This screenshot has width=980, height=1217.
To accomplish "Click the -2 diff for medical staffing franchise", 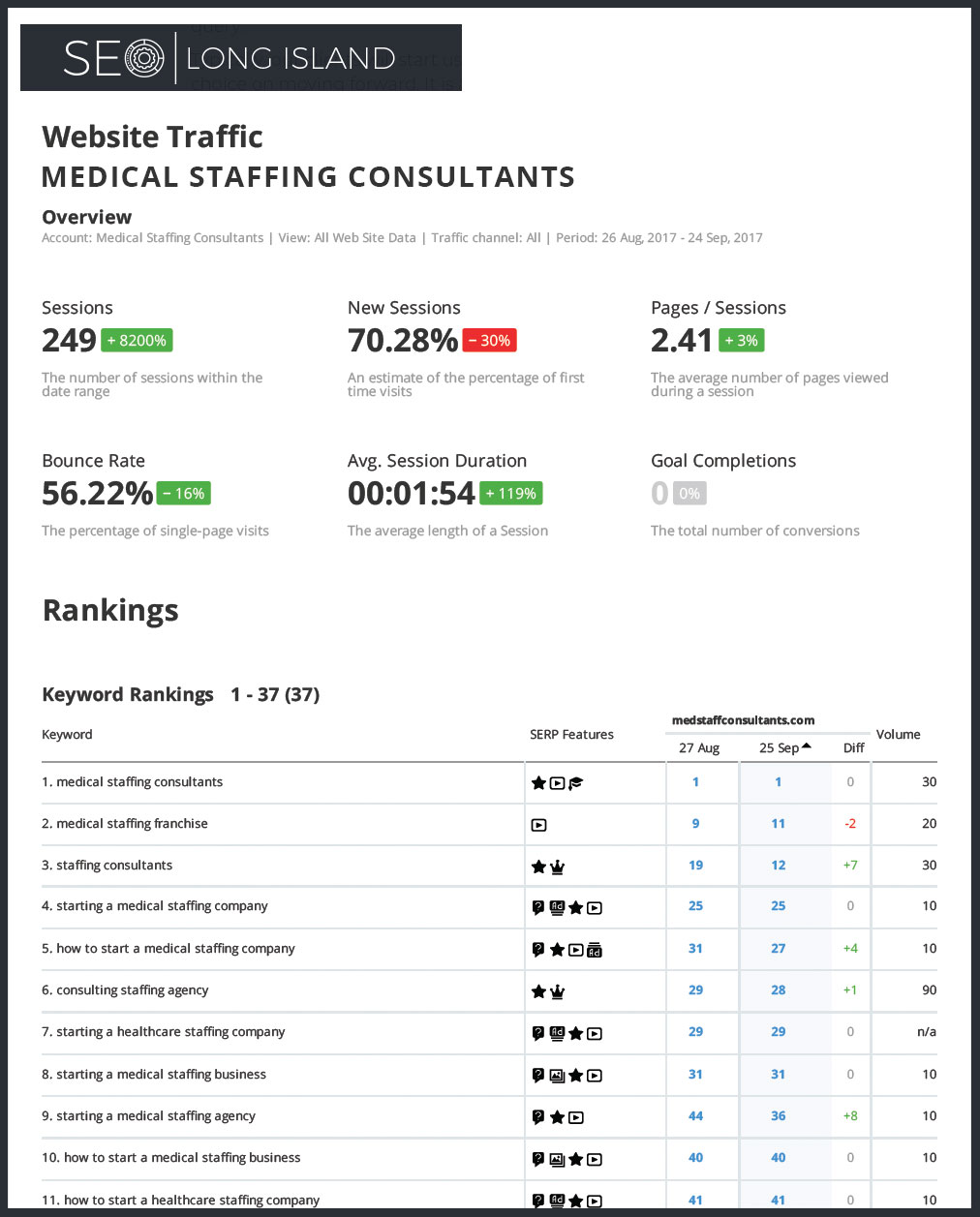I will point(850,824).
